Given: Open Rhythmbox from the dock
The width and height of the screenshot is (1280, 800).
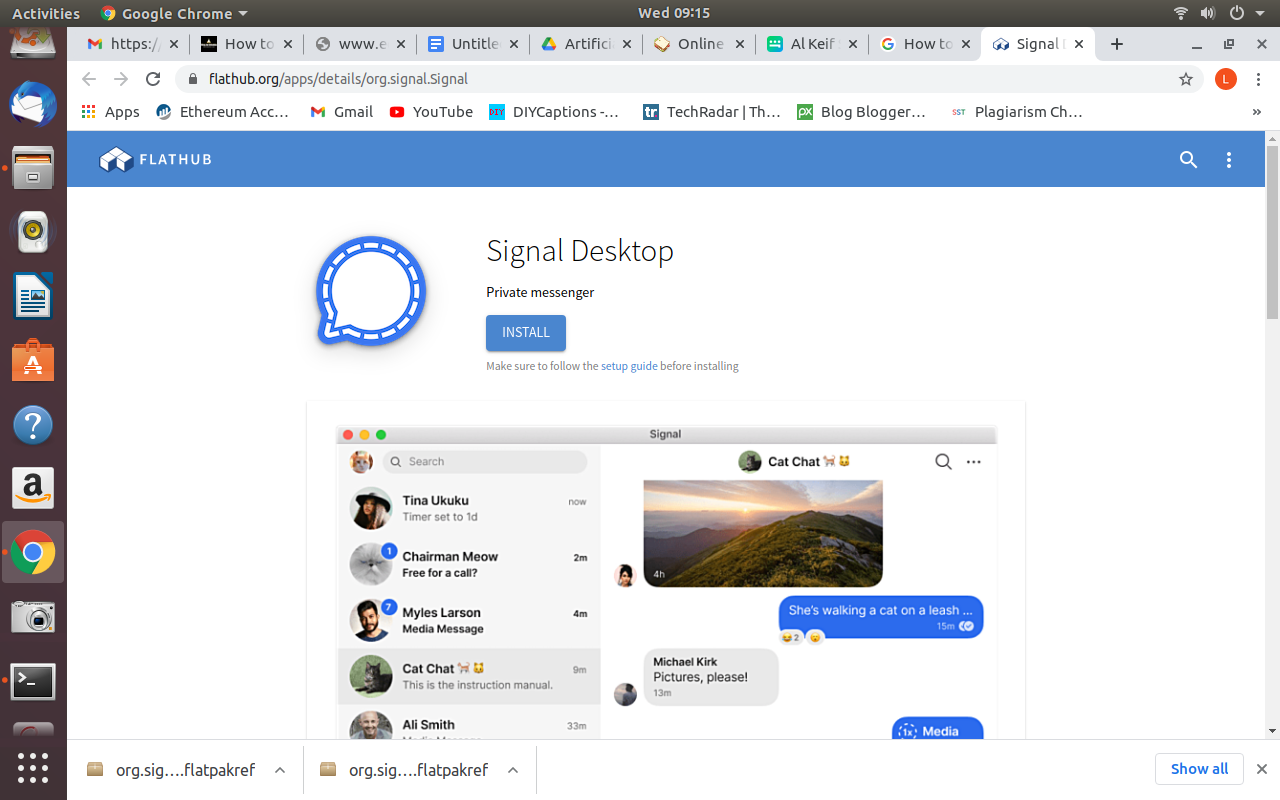Looking at the screenshot, I should pos(33,232).
